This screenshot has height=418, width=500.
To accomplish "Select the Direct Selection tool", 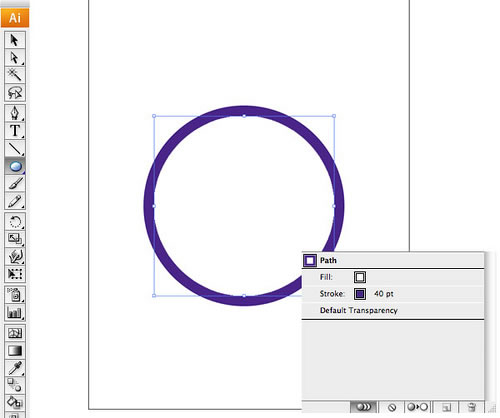I will [15, 58].
